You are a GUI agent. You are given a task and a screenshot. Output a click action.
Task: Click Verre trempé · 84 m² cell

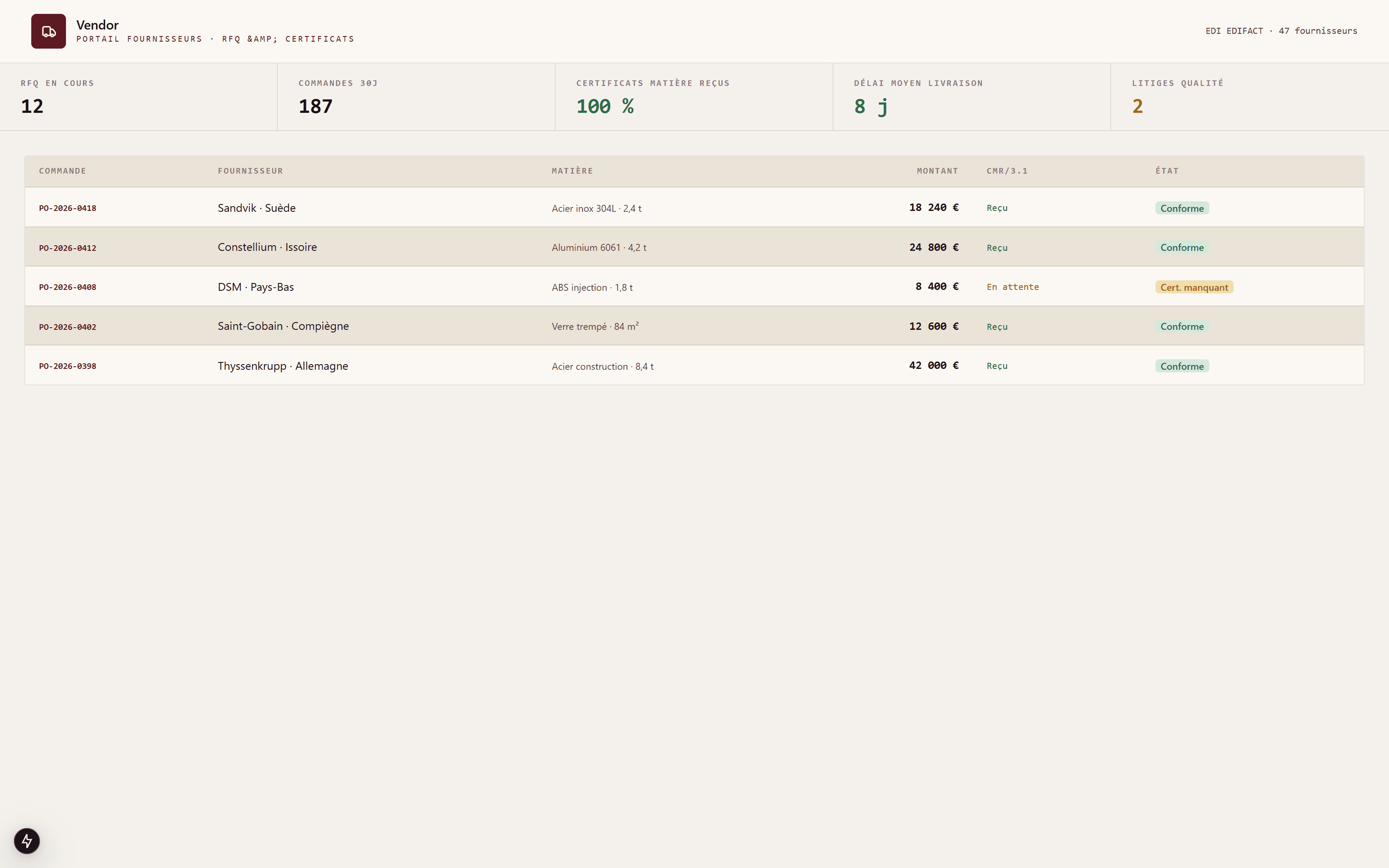click(x=595, y=326)
